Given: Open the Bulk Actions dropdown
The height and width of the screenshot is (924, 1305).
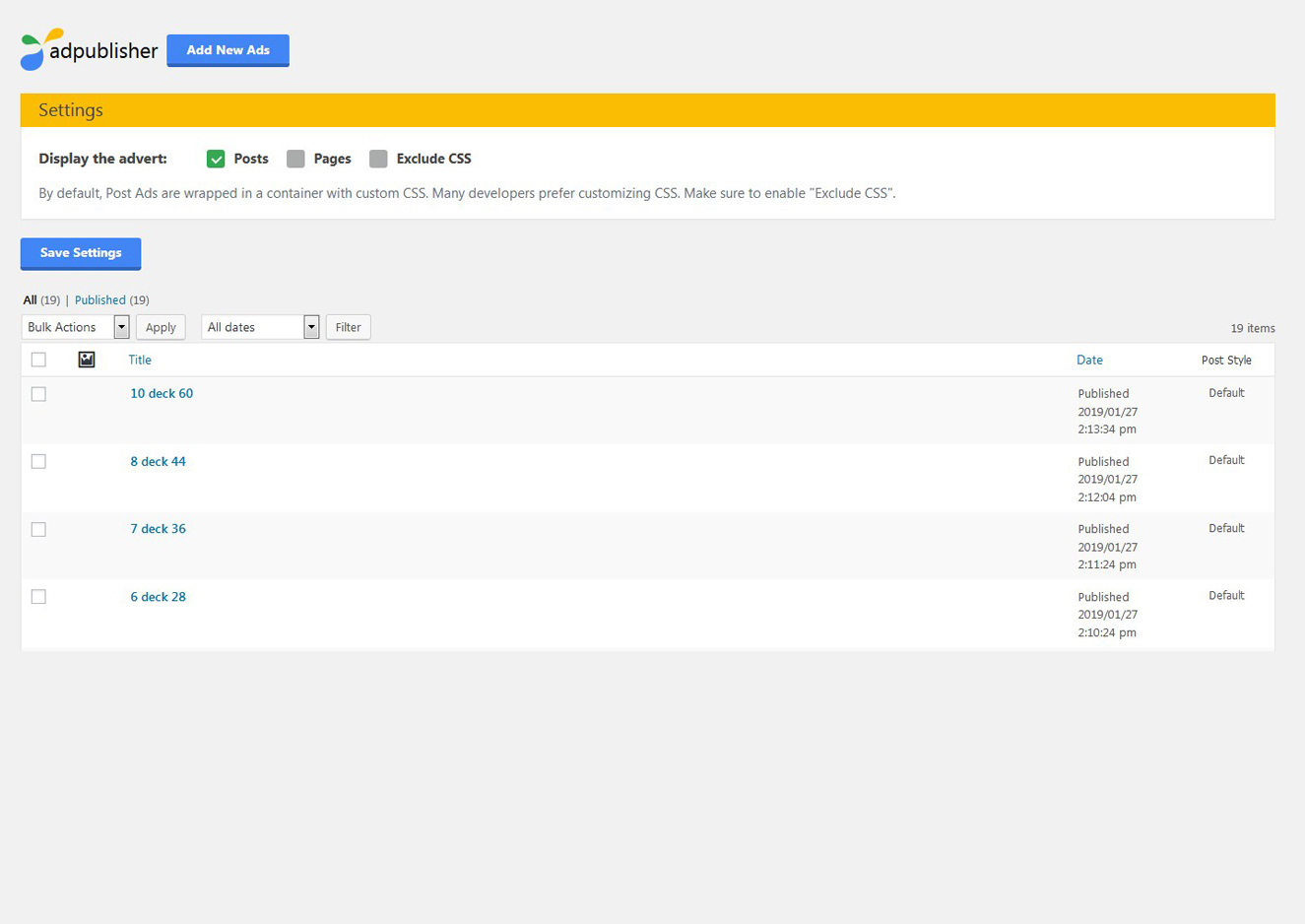Looking at the screenshot, I should (x=76, y=327).
